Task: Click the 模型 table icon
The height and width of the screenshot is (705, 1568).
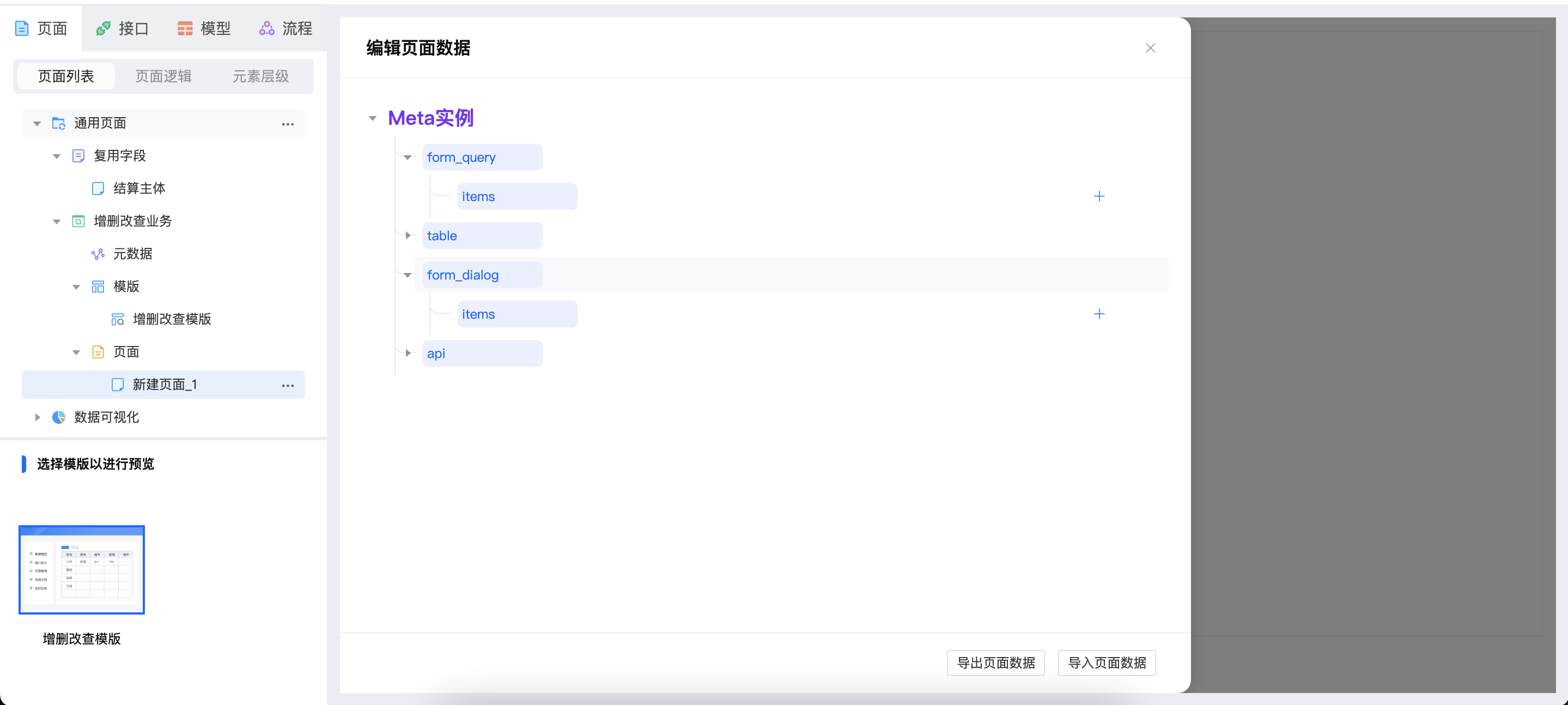Action: (185, 29)
